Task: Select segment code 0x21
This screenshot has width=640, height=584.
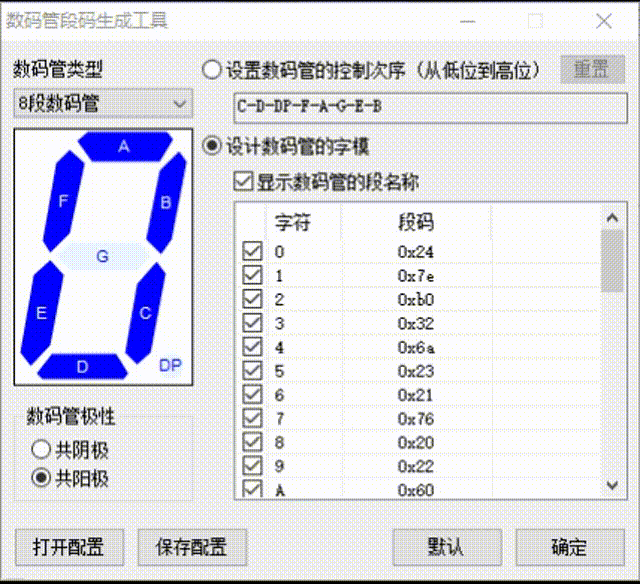Action: (x=416, y=395)
